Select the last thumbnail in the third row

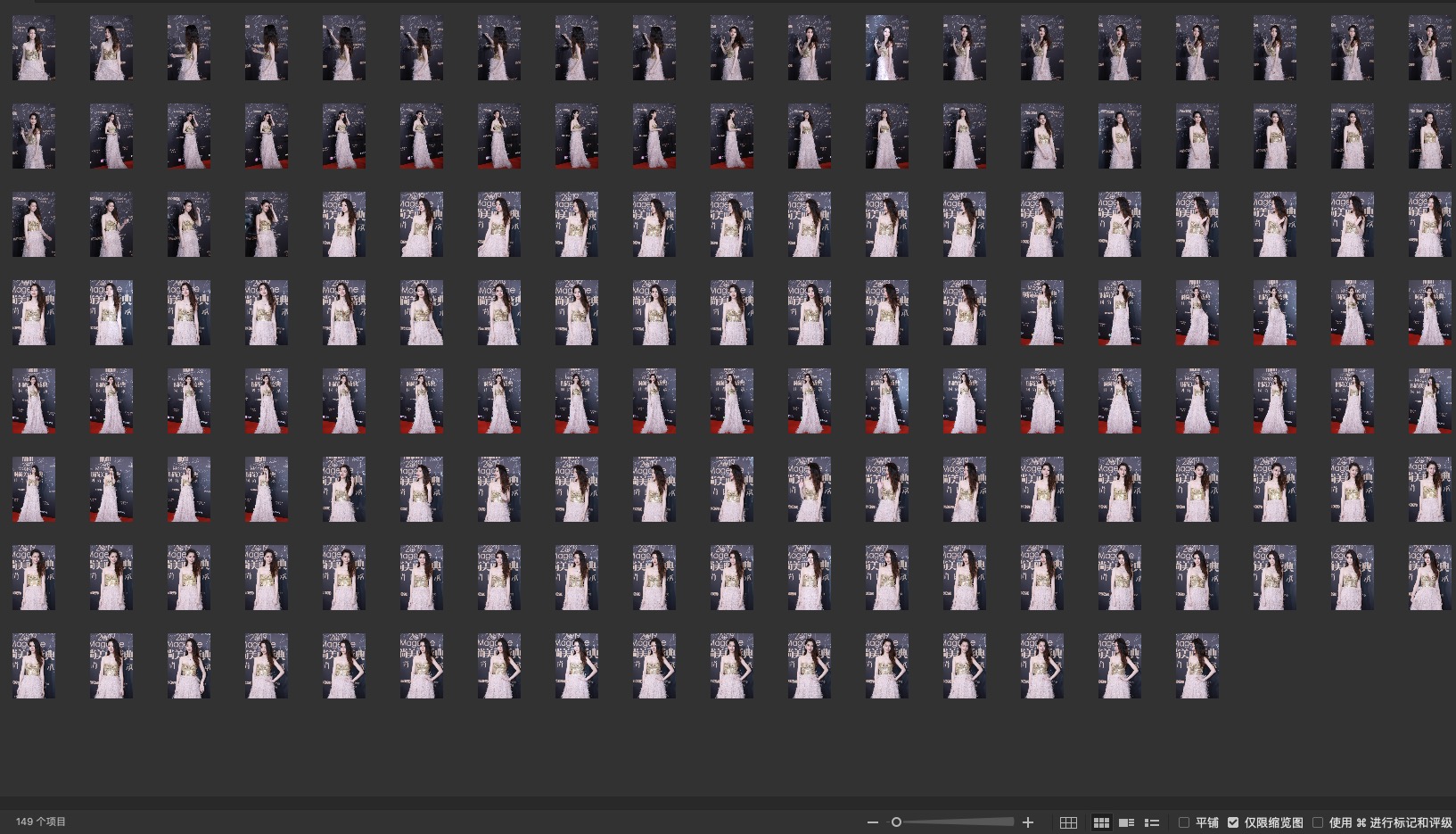[x=1429, y=225]
